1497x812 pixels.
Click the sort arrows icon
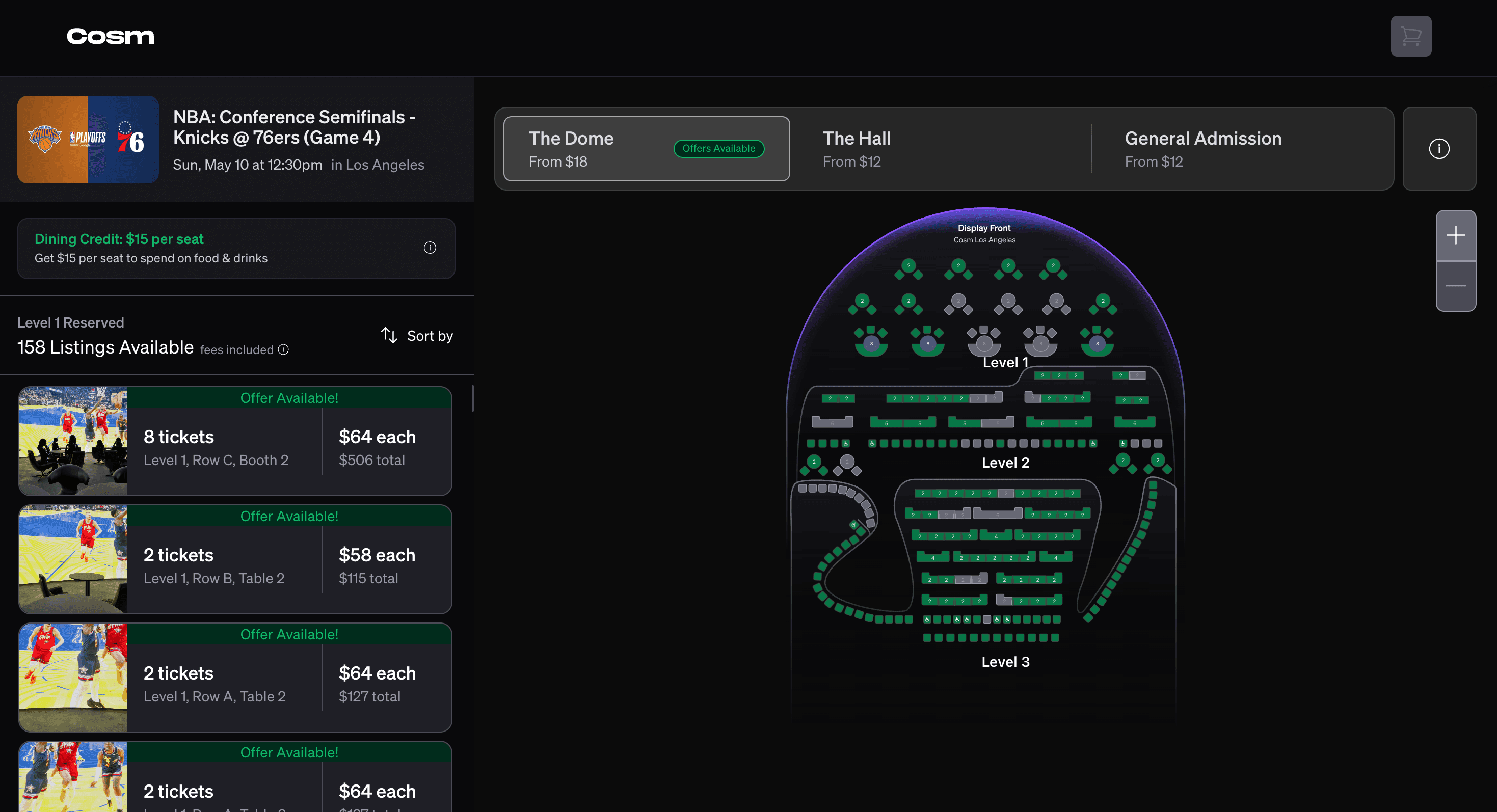[x=389, y=335]
